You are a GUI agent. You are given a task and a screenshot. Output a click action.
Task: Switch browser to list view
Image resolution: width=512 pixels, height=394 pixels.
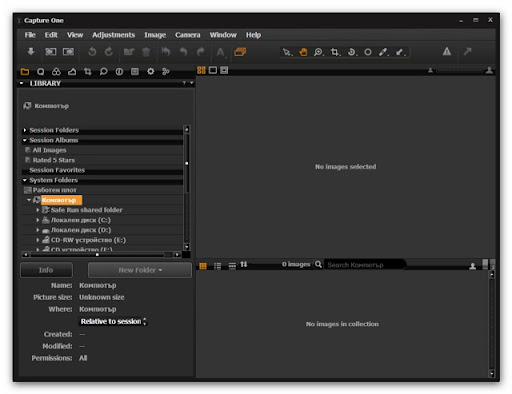217,266
